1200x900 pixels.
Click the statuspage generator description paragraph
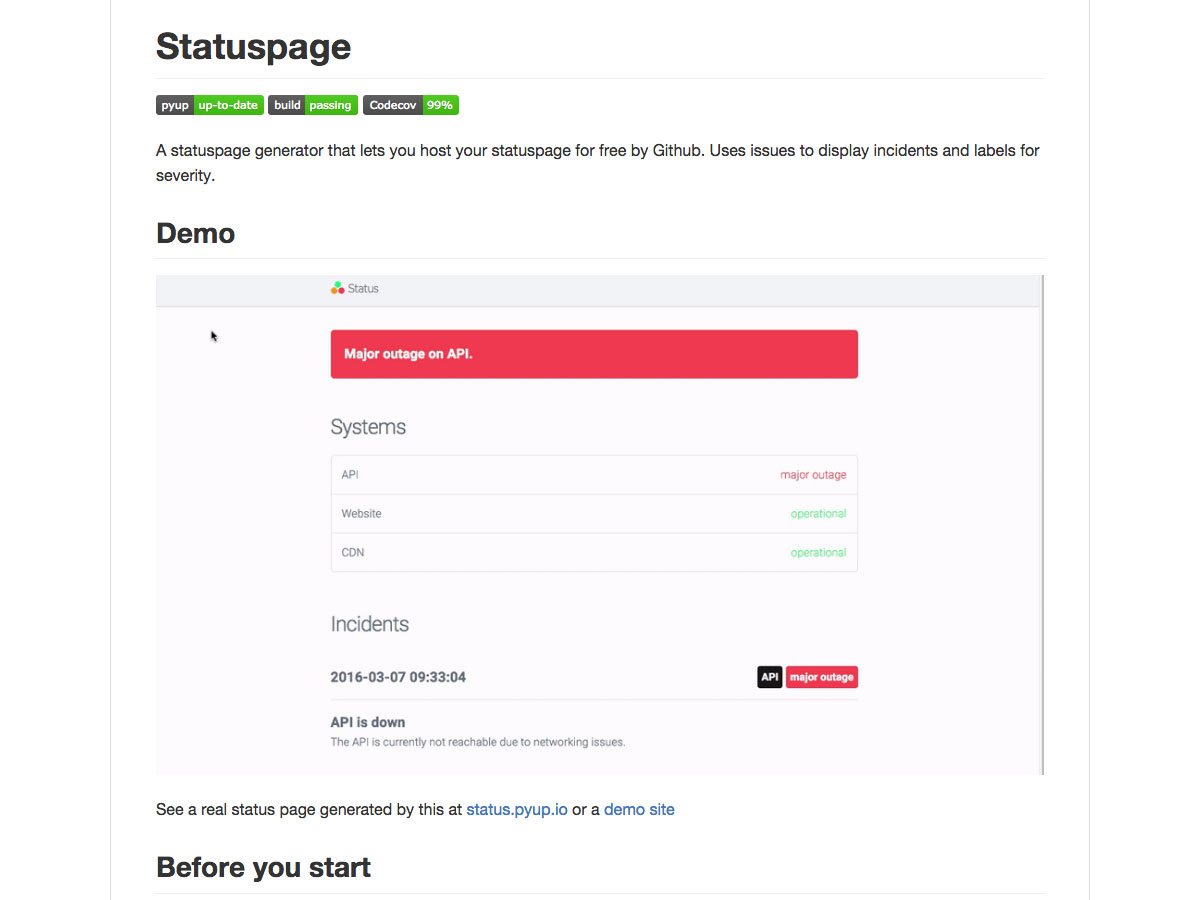tap(598, 163)
